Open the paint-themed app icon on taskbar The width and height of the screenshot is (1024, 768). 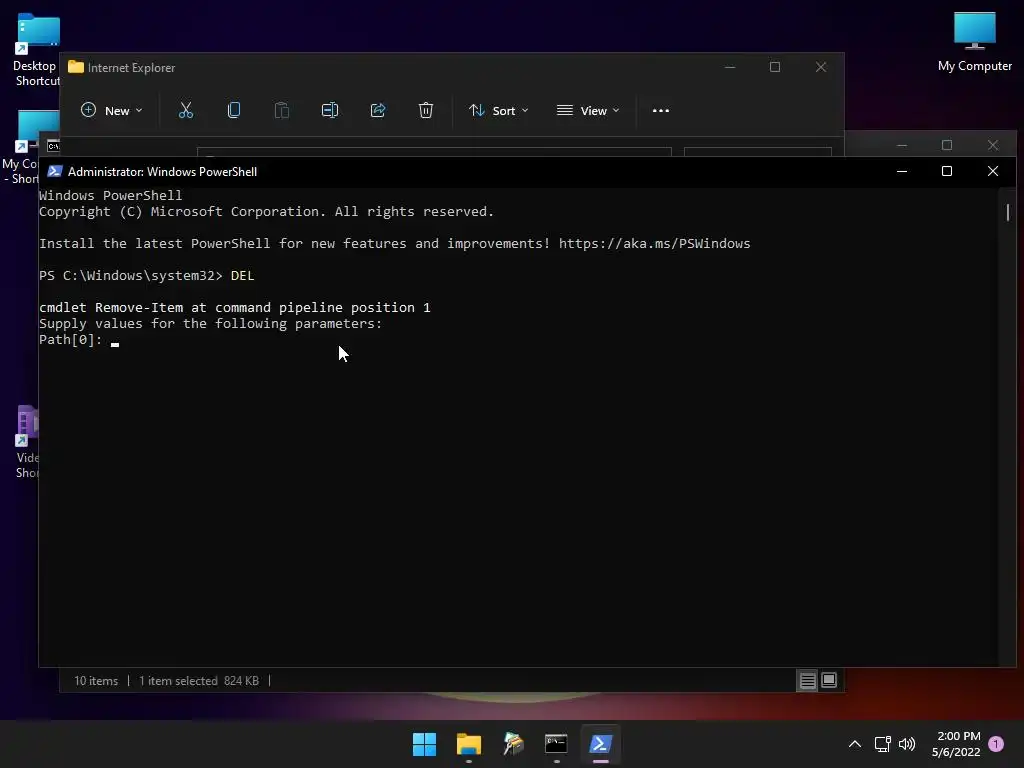513,744
